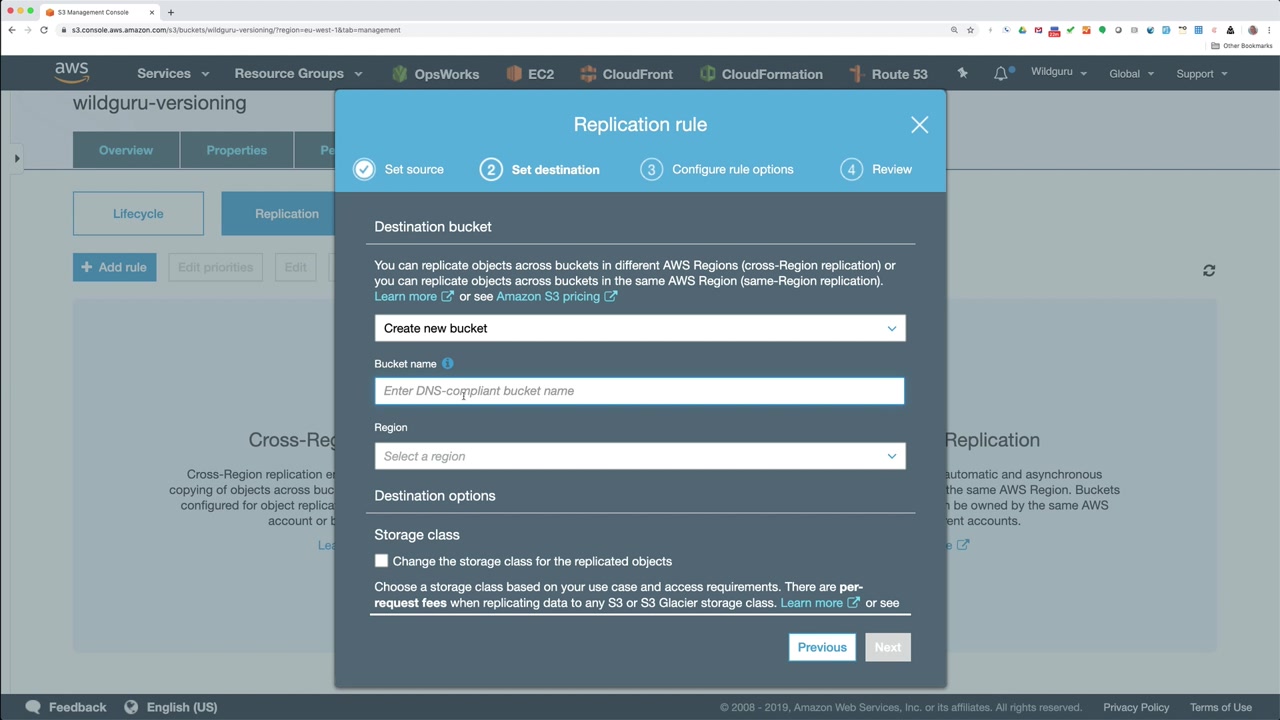Click the Add rule button

114,267
